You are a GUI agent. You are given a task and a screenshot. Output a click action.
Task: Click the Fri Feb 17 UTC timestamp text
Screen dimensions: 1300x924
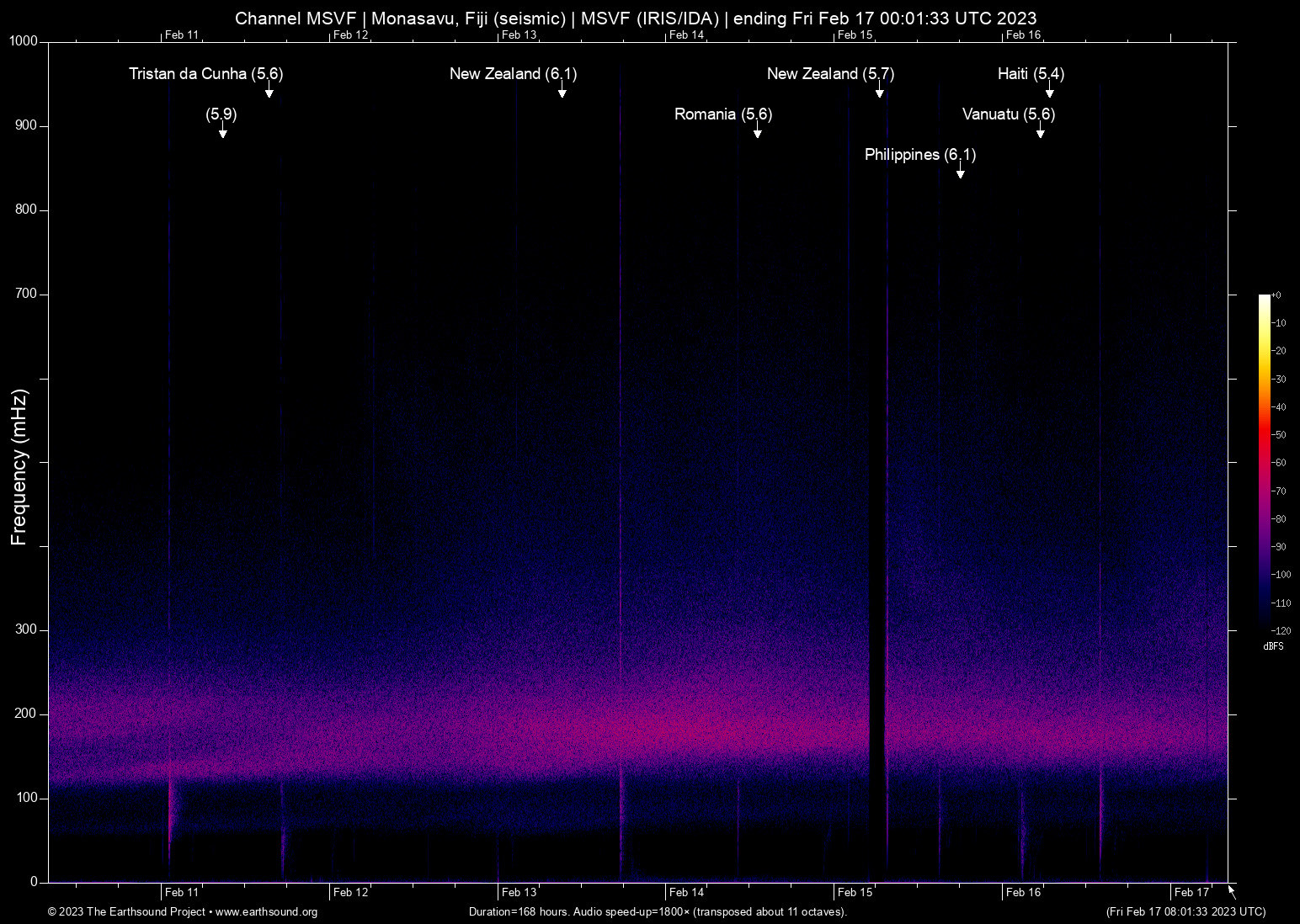[1186, 912]
